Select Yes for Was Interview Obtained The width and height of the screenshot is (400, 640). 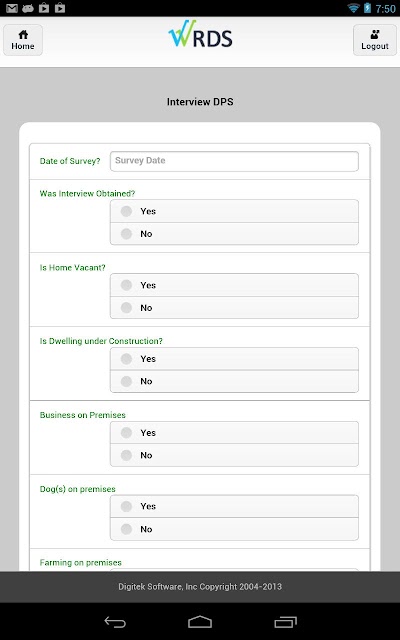pos(234,211)
